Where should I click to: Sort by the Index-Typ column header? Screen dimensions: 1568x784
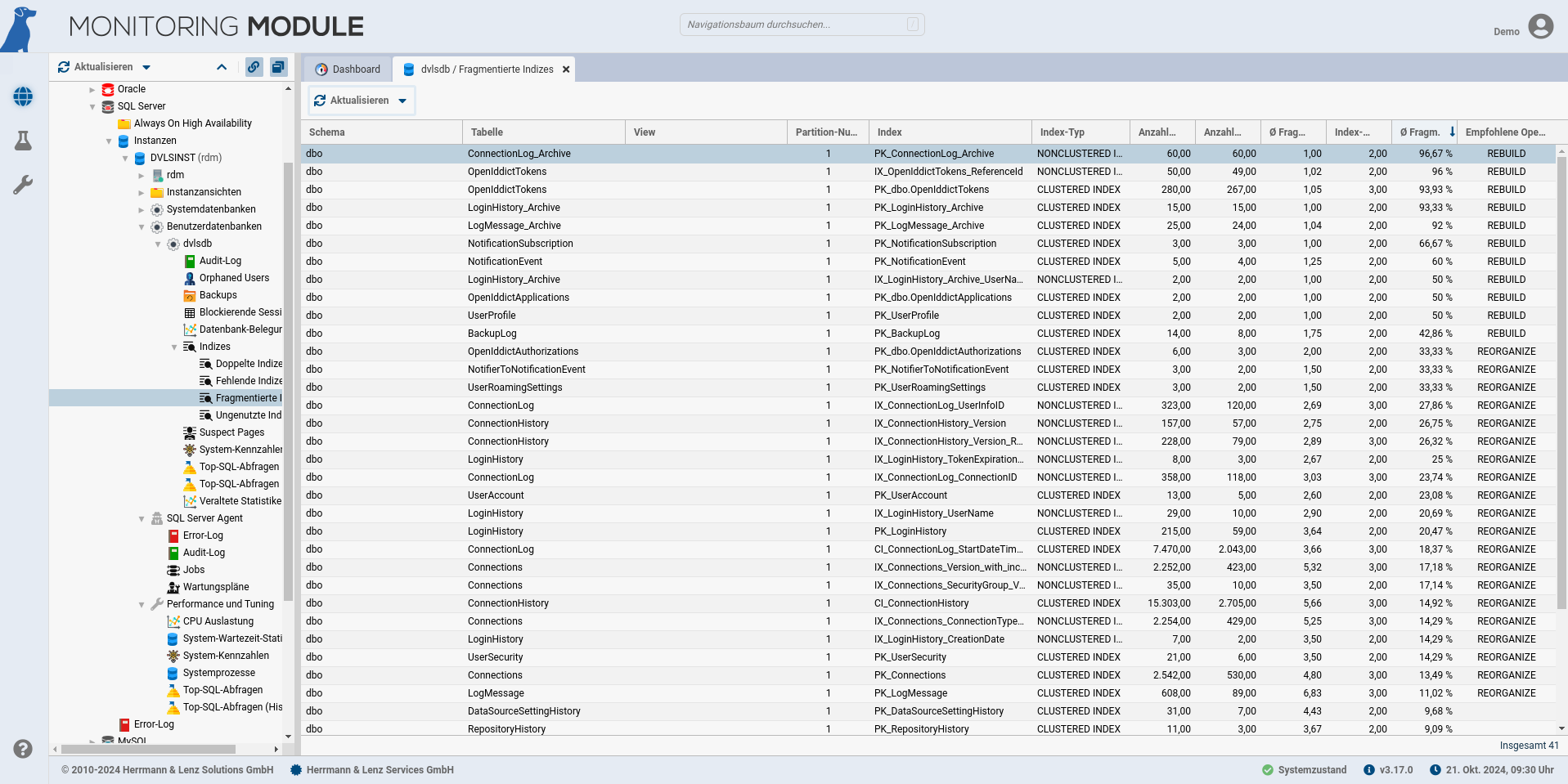coord(1081,132)
